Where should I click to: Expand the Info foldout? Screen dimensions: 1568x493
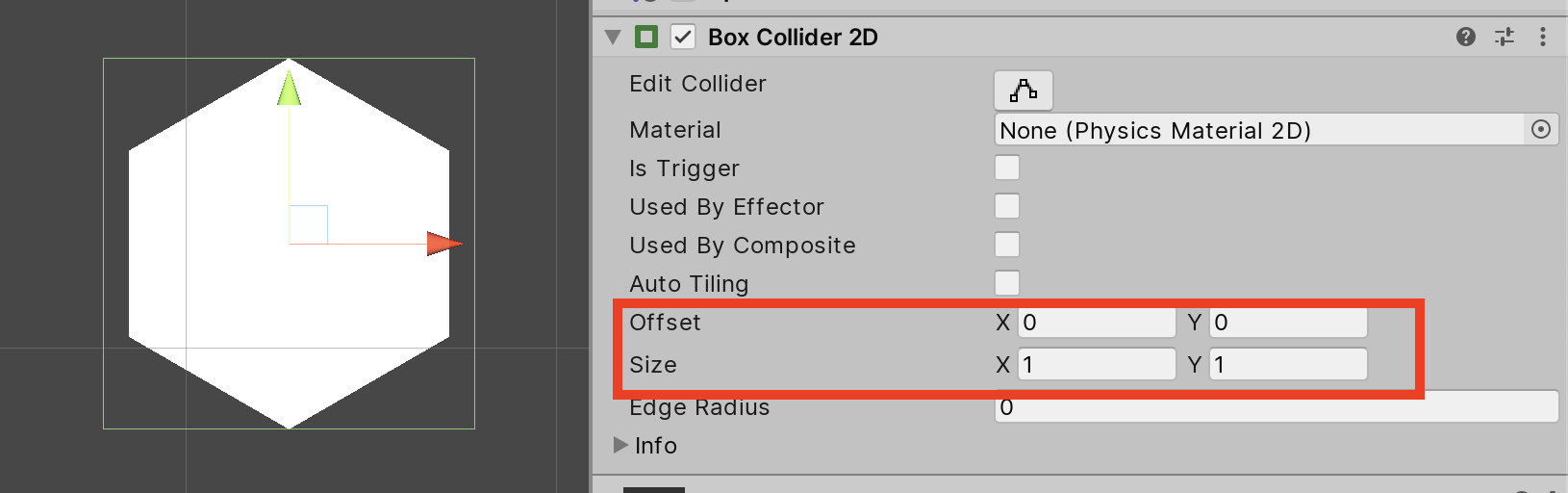tap(620, 445)
